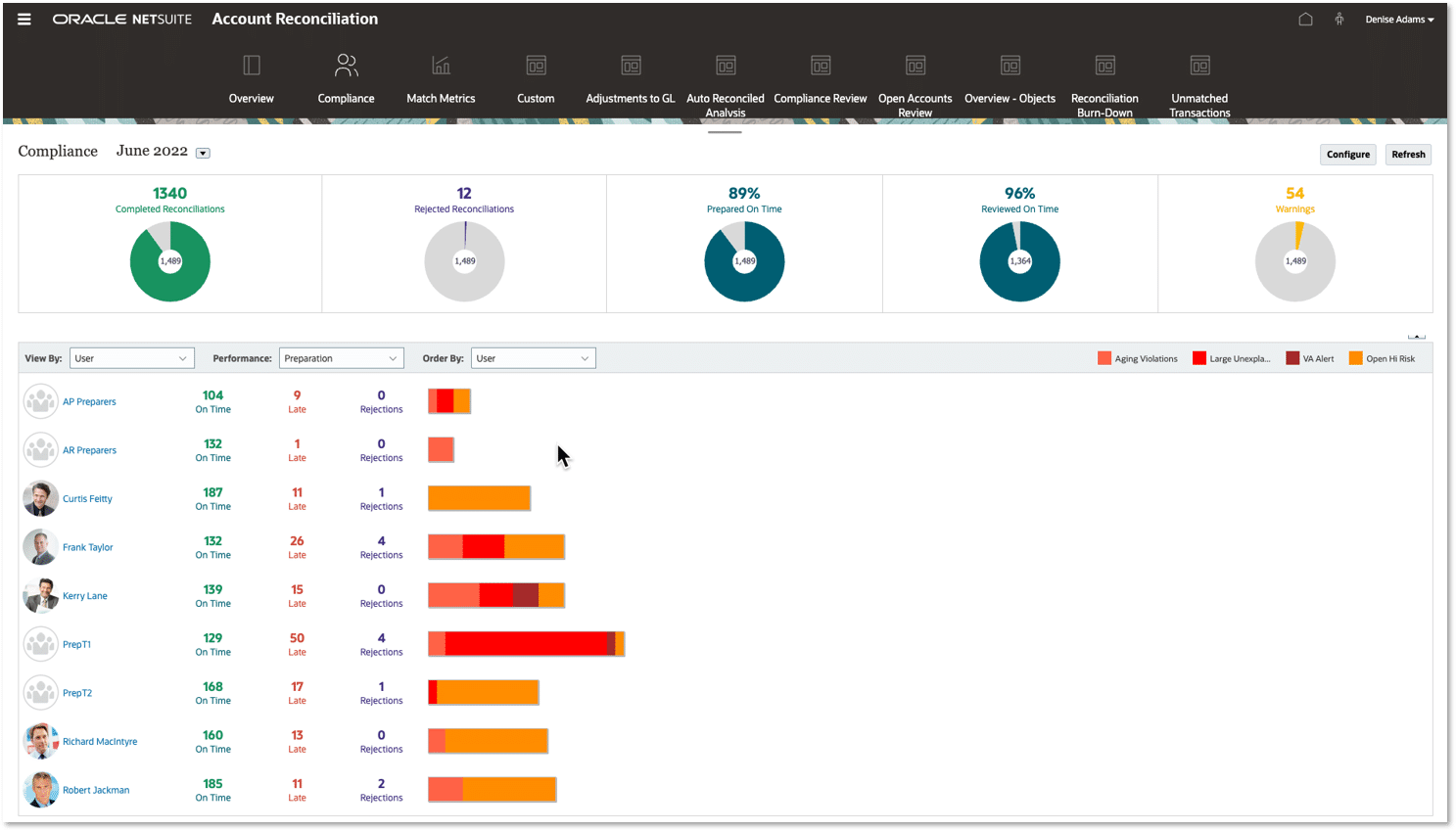
Task: Open the View By dropdown
Action: [x=131, y=358]
